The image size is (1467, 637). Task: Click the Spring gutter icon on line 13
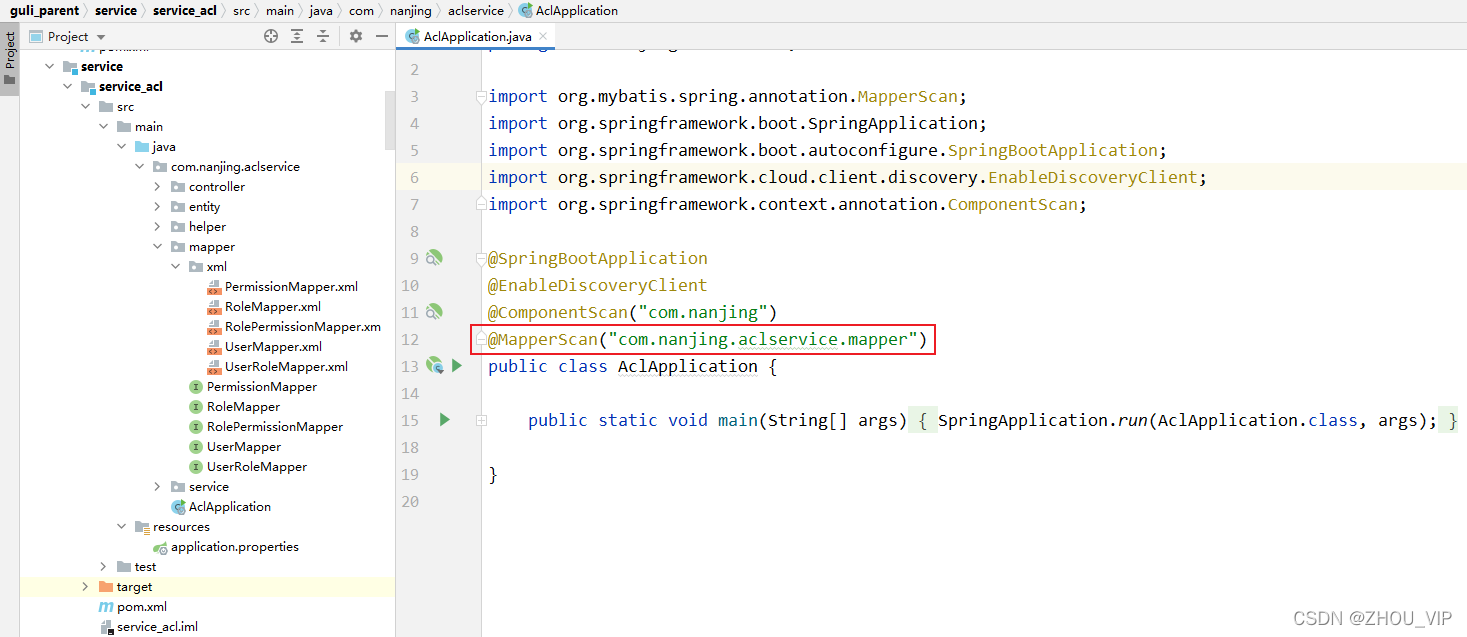click(434, 366)
